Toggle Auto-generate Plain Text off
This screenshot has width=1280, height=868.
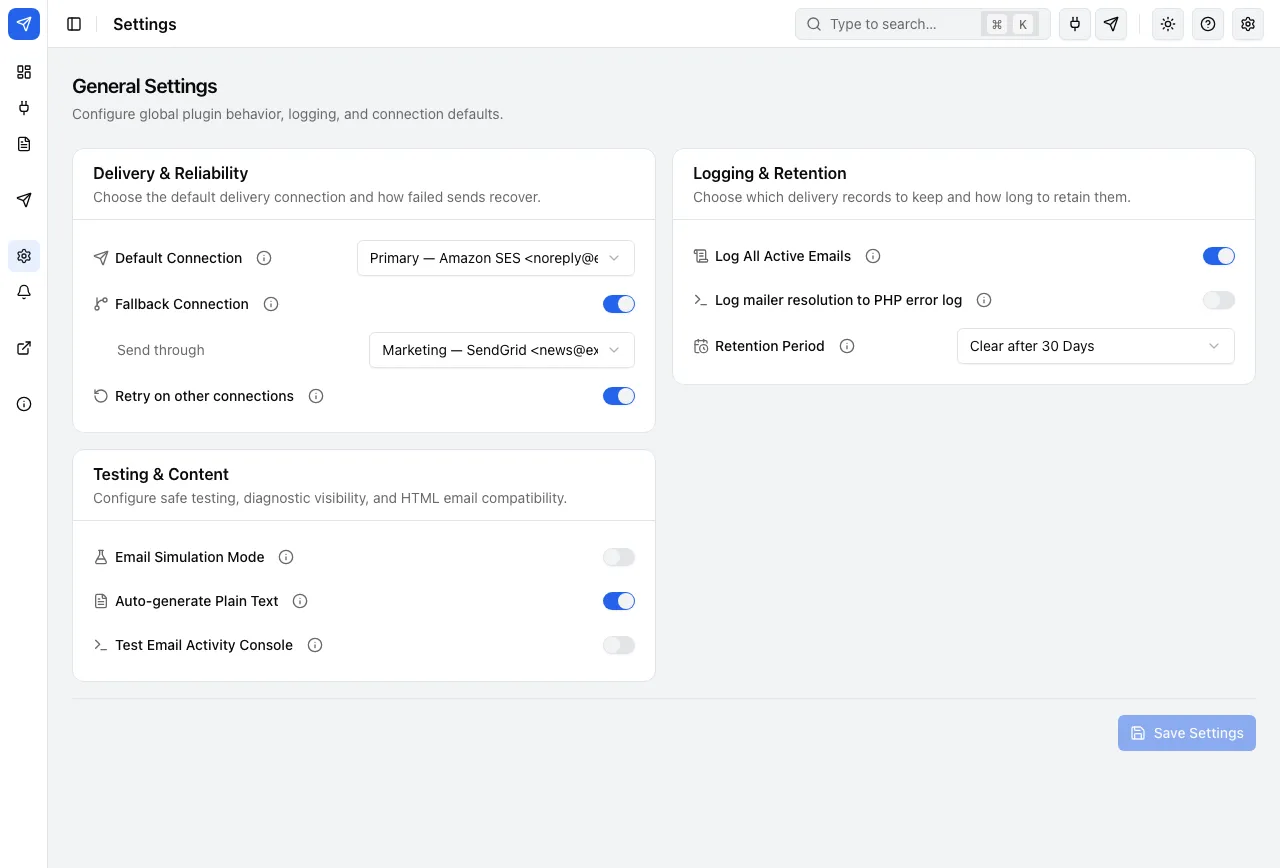click(619, 601)
